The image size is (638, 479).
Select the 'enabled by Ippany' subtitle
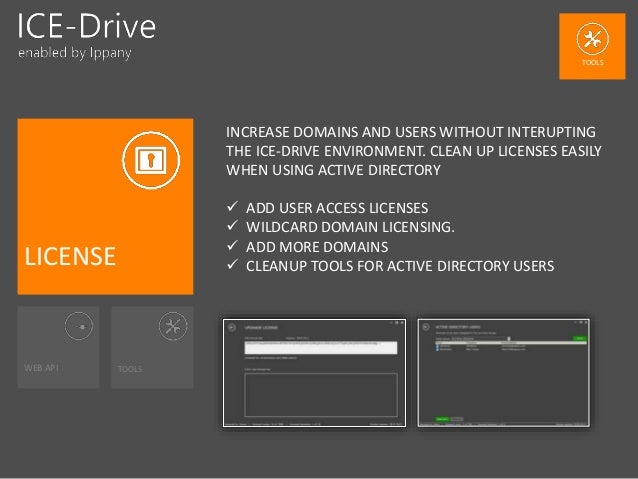[x=74, y=53]
